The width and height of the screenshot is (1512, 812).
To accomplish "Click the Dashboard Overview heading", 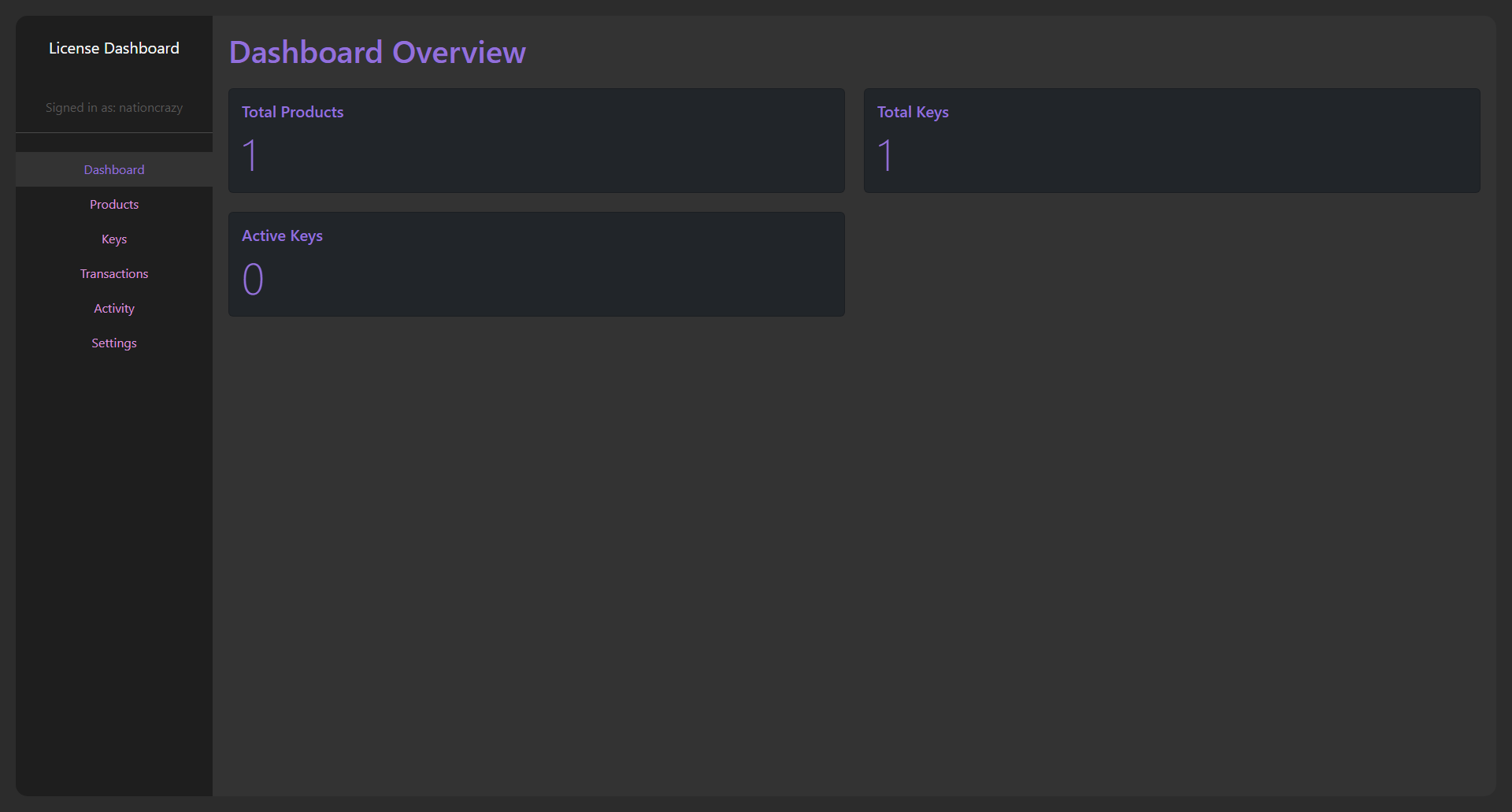I will coord(377,53).
